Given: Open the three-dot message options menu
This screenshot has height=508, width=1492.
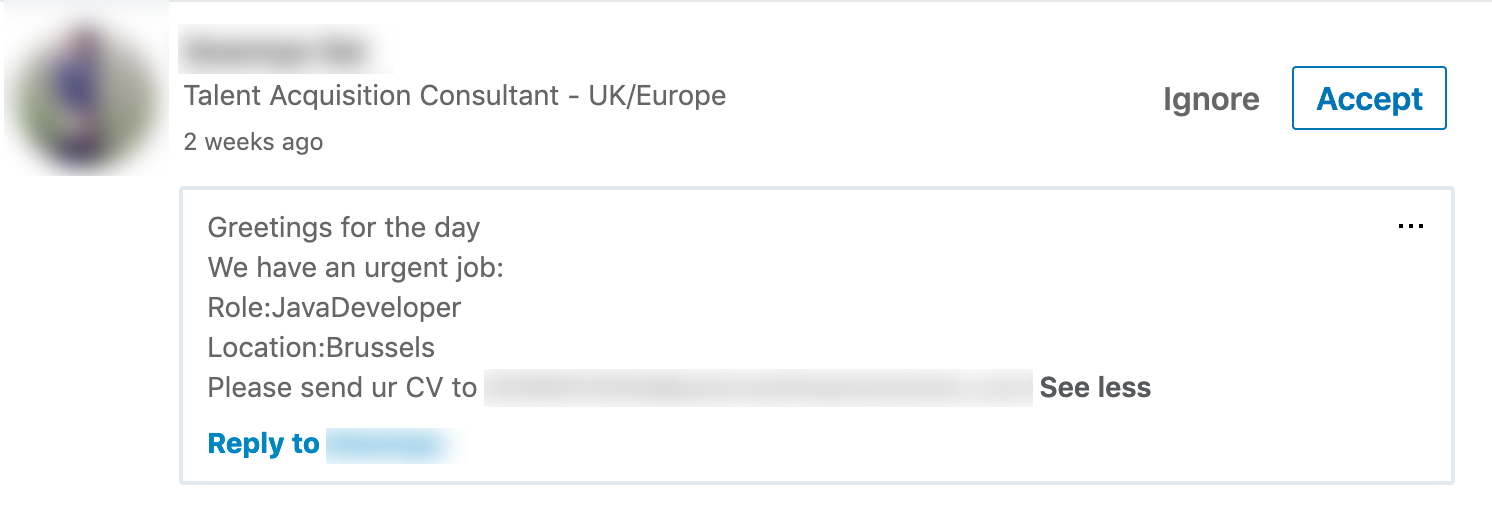Looking at the screenshot, I should (1410, 227).
